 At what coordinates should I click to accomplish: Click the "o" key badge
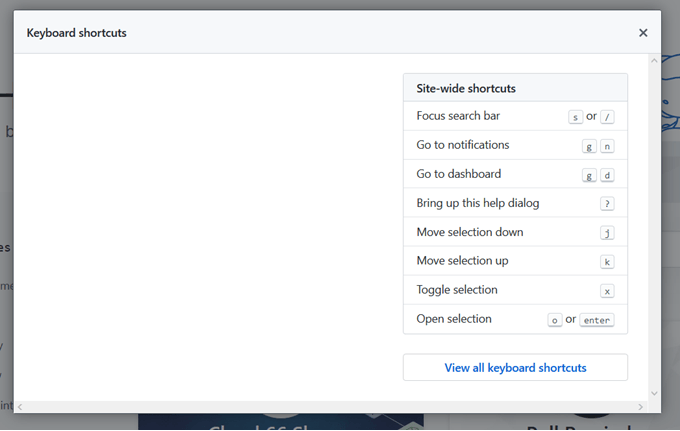tap(555, 320)
